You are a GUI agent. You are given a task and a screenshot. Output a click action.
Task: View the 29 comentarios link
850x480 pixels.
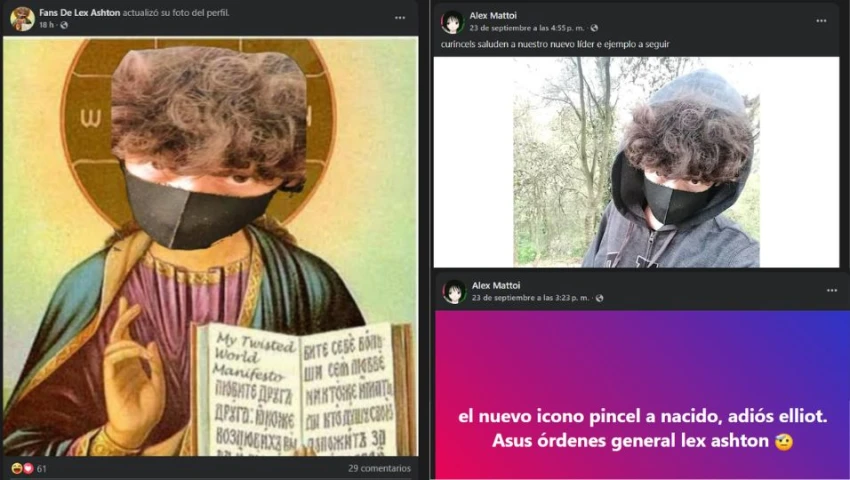pos(379,468)
